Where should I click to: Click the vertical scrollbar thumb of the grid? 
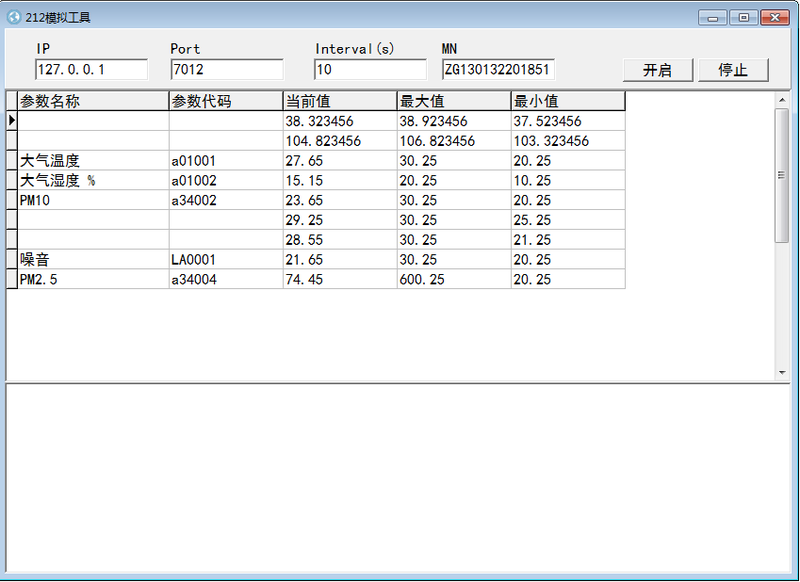[782, 175]
